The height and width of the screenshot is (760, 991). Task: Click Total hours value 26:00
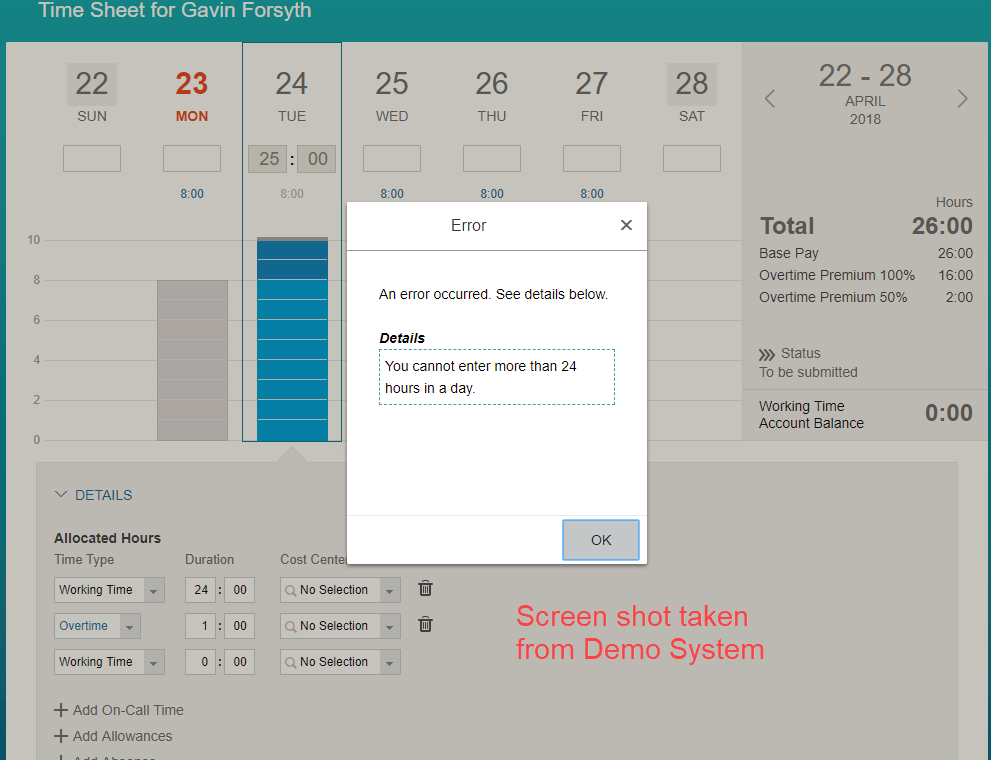(942, 226)
